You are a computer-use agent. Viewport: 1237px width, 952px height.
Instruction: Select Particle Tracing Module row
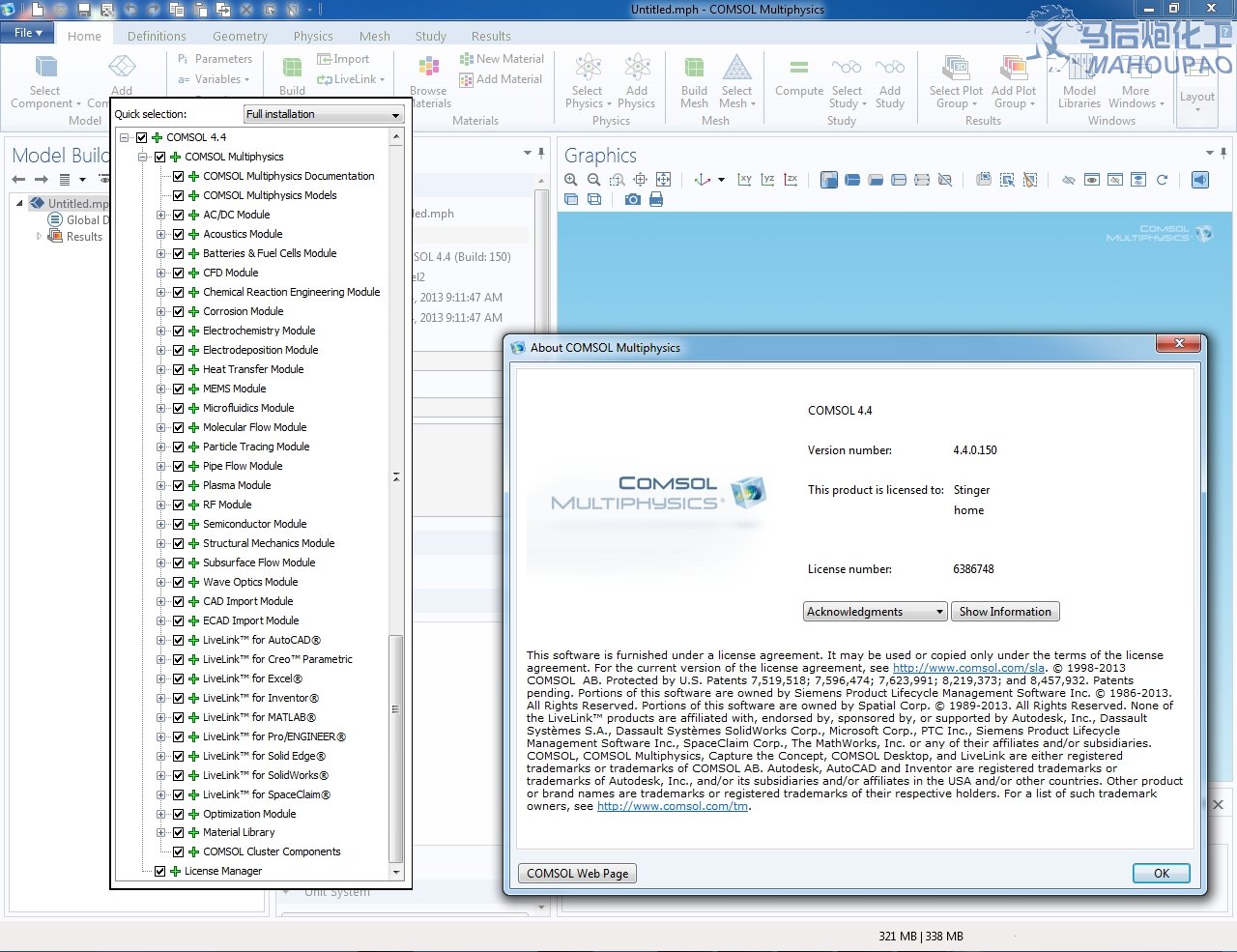pyautogui.click(x=256, y=447)
